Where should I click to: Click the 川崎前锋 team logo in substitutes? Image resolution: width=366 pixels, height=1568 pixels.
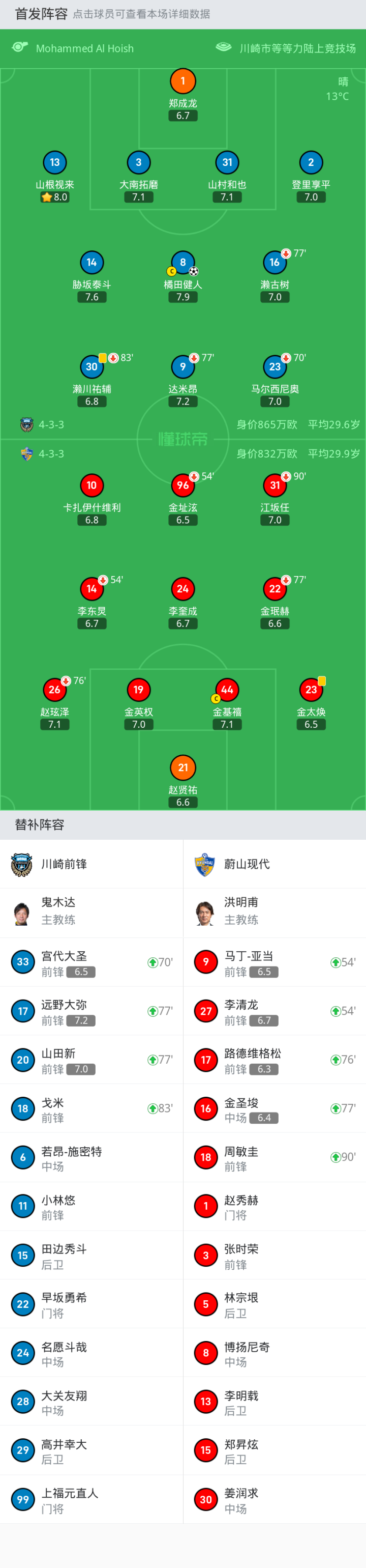click(x=22, y=864)
